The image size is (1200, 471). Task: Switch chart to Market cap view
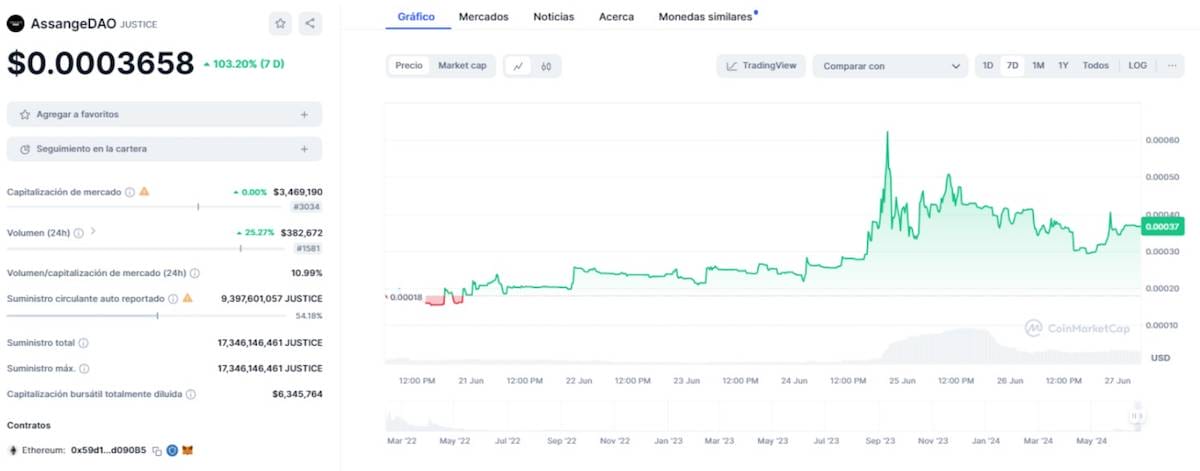[x=462, y=66]
